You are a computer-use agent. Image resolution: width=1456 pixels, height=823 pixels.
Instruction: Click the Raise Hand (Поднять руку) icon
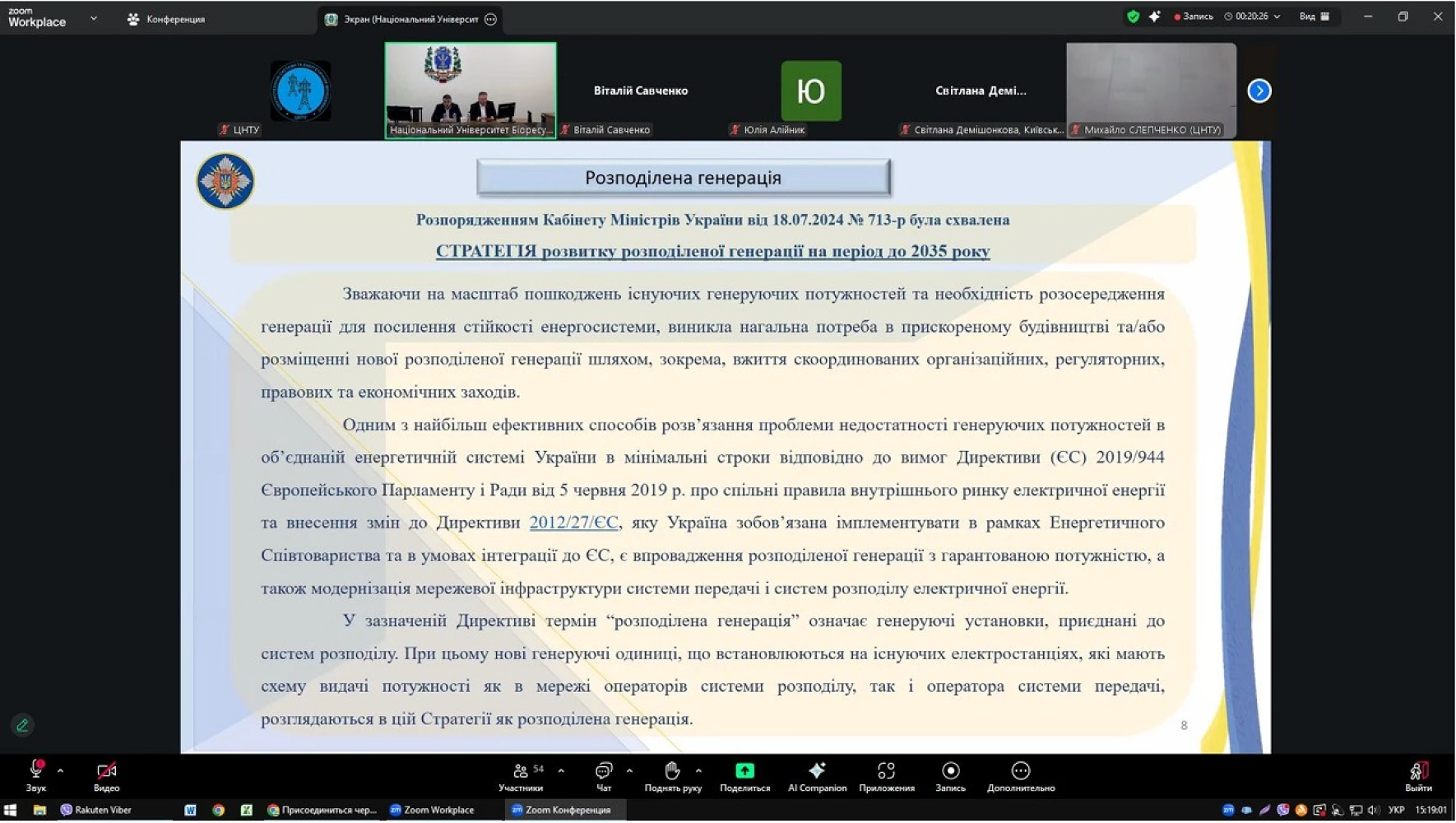tap(672, 771)
